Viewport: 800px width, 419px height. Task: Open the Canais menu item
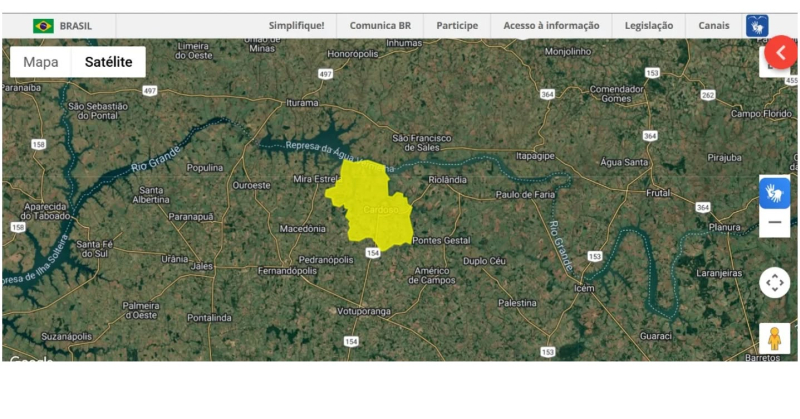tap(714, 26)
